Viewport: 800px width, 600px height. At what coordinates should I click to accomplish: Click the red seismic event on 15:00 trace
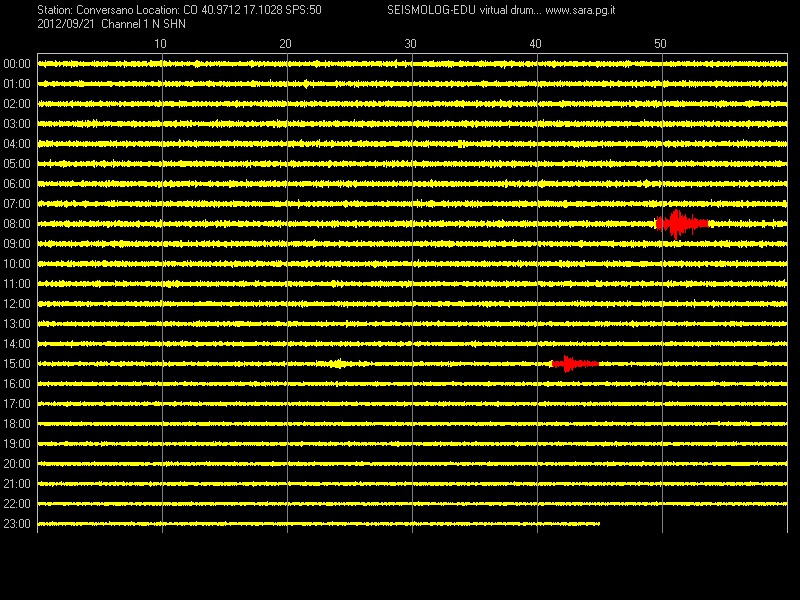click(574, 364)
